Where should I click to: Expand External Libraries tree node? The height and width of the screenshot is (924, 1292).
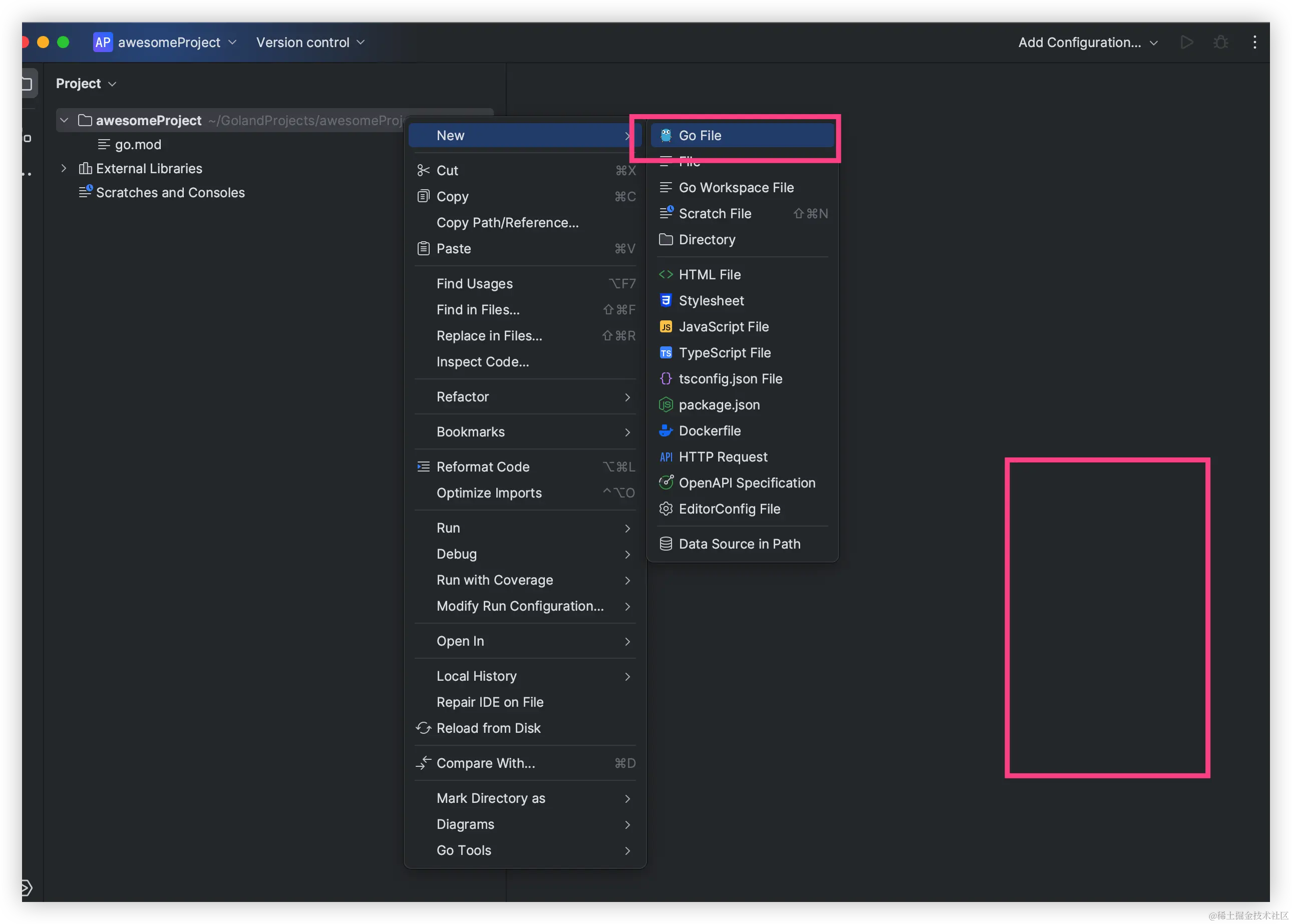click(64, 168)
